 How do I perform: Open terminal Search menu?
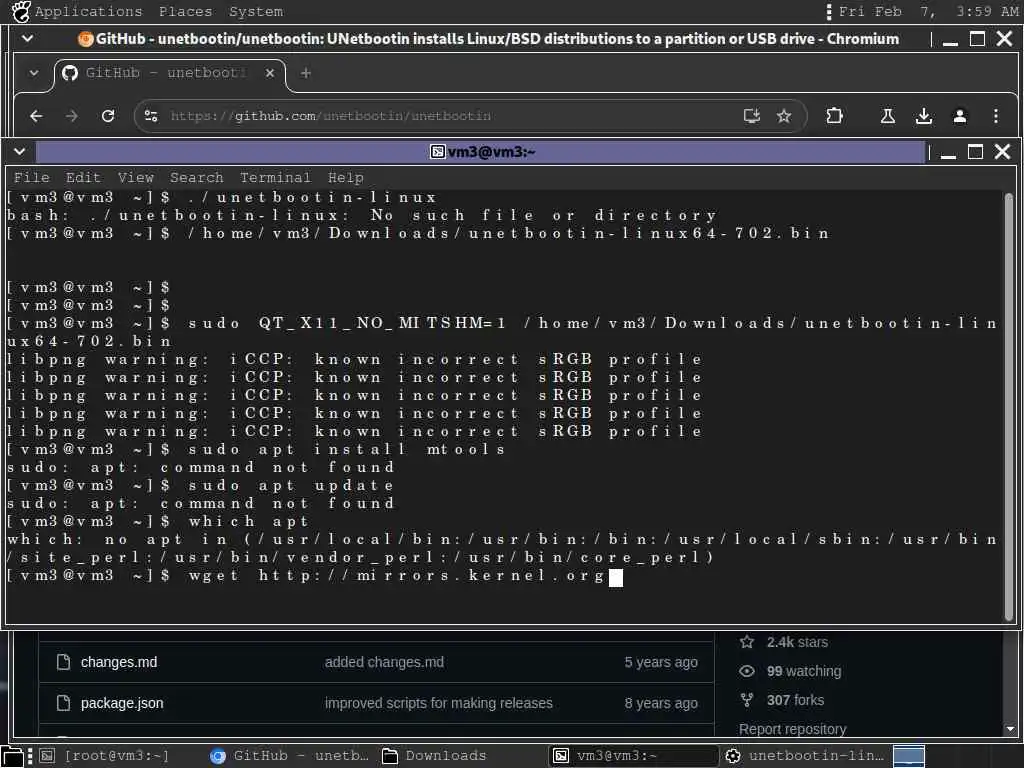pos(197,178)
